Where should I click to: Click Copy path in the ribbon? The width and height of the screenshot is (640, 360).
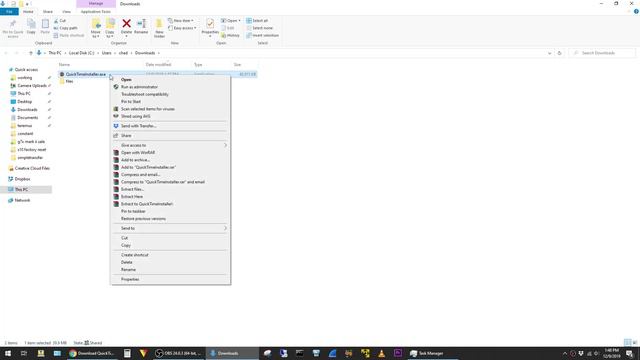(x=65, y=28)
